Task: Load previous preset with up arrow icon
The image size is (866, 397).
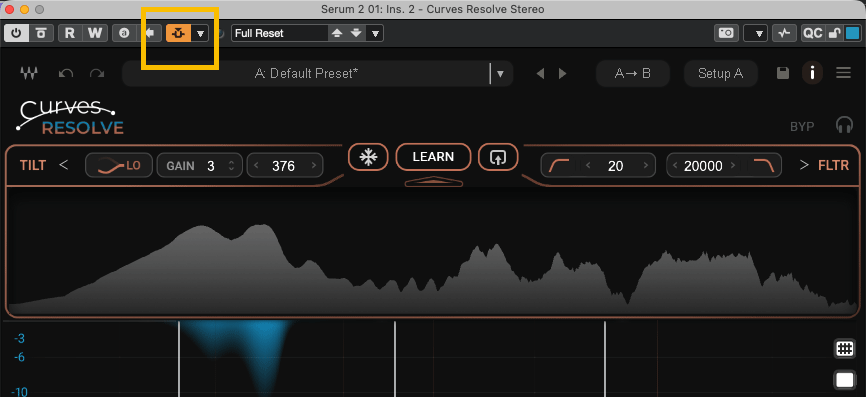Action: 337,34
